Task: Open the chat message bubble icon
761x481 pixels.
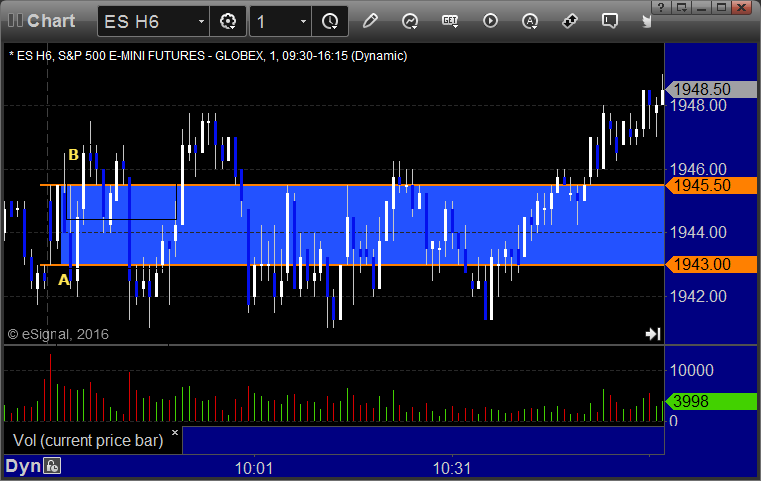Action: point(610,21)
